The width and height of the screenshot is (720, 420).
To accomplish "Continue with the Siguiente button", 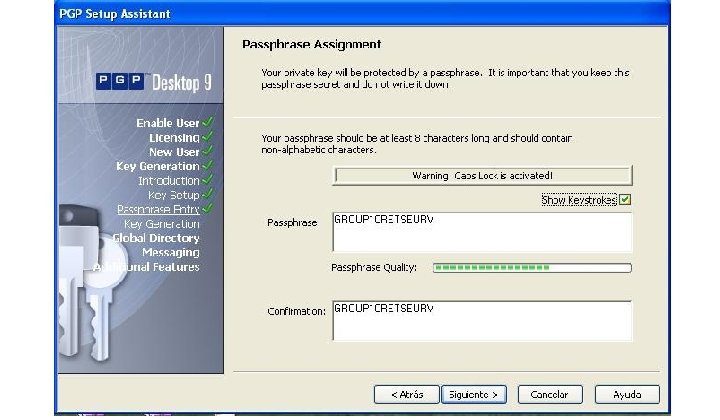I will (473, 394).
